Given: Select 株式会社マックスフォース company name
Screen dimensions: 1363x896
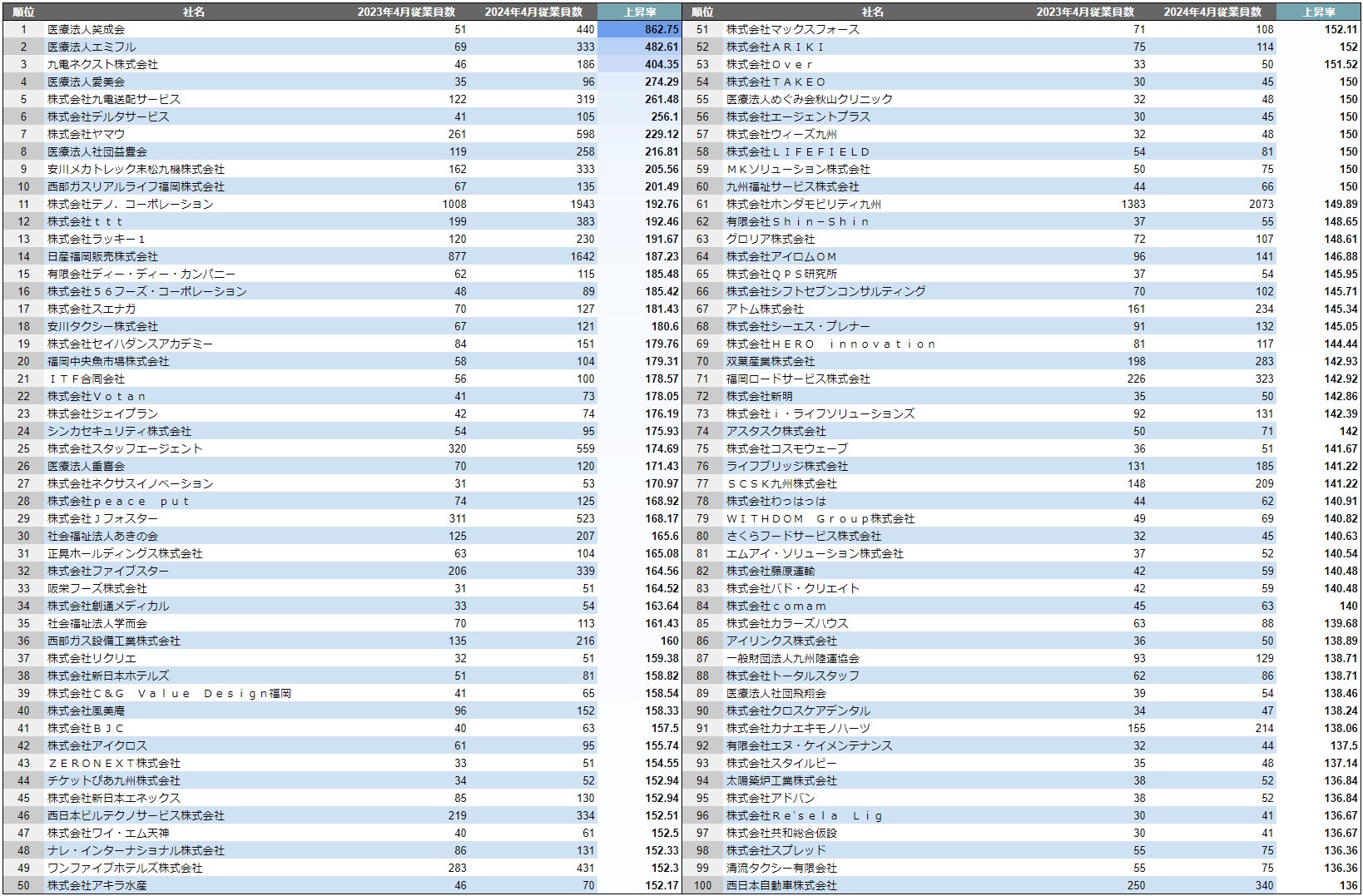Looking at the screenshot, I should pos(793,29).
